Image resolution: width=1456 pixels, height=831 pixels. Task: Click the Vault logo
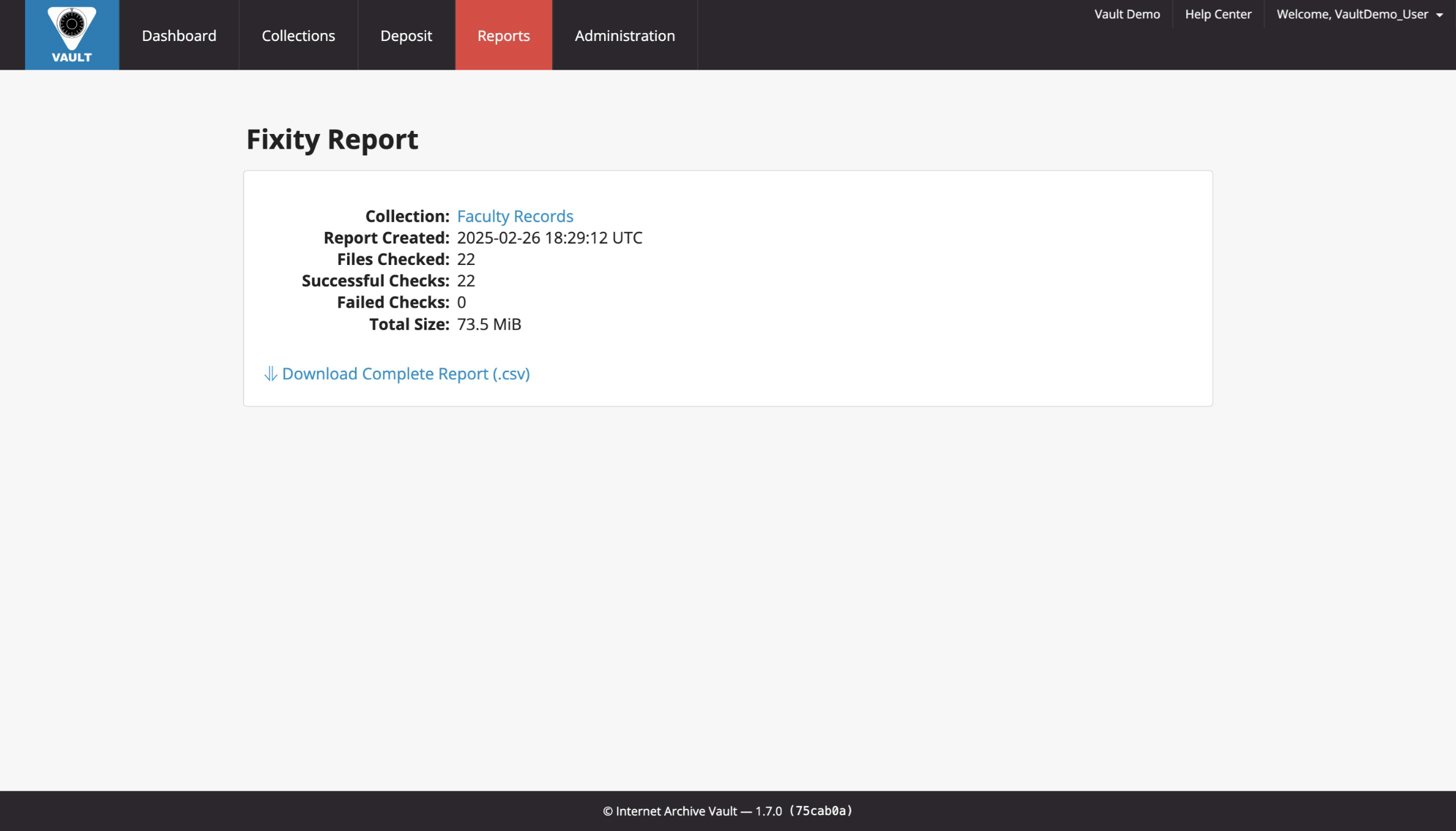(72, 34)
